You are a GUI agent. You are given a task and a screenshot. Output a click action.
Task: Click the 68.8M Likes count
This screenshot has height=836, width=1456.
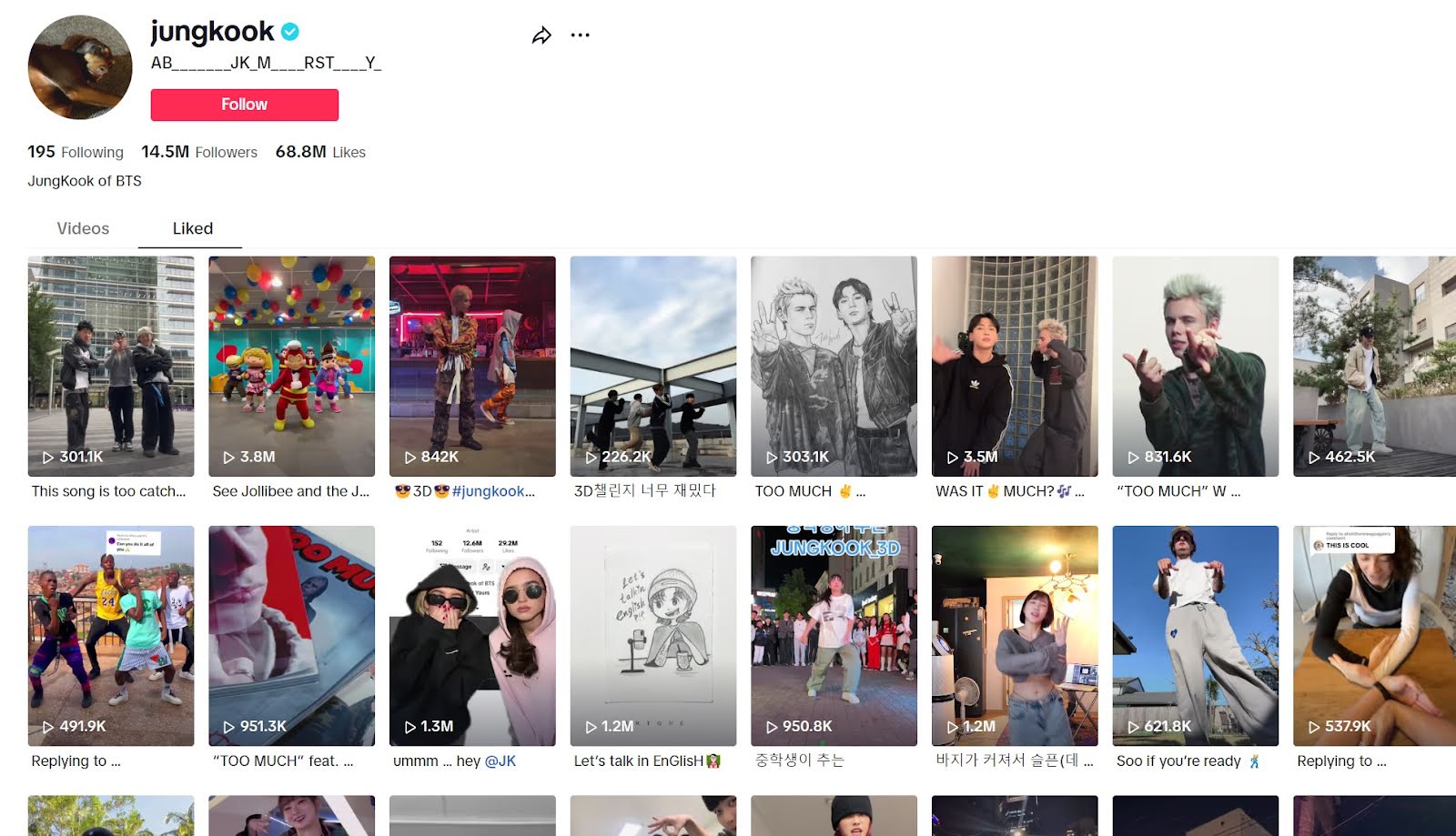[x=320, y=152]
